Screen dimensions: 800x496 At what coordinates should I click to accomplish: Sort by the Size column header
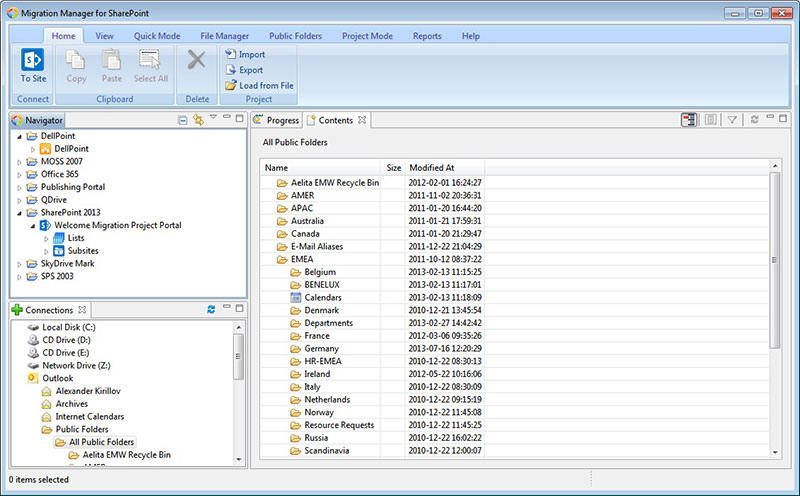[393, 167]
